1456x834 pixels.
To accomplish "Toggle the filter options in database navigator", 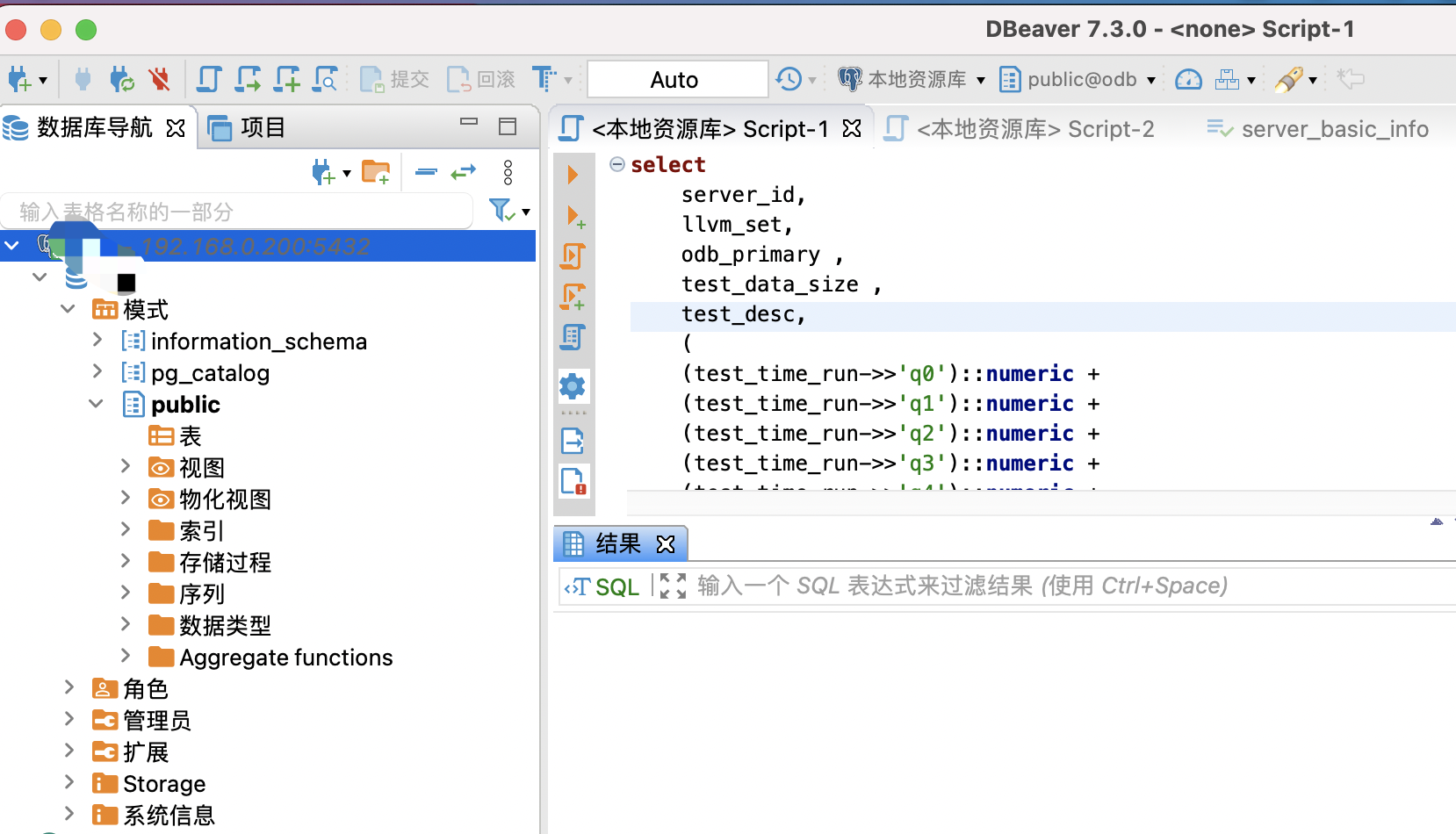I will [x=501, y=211].
